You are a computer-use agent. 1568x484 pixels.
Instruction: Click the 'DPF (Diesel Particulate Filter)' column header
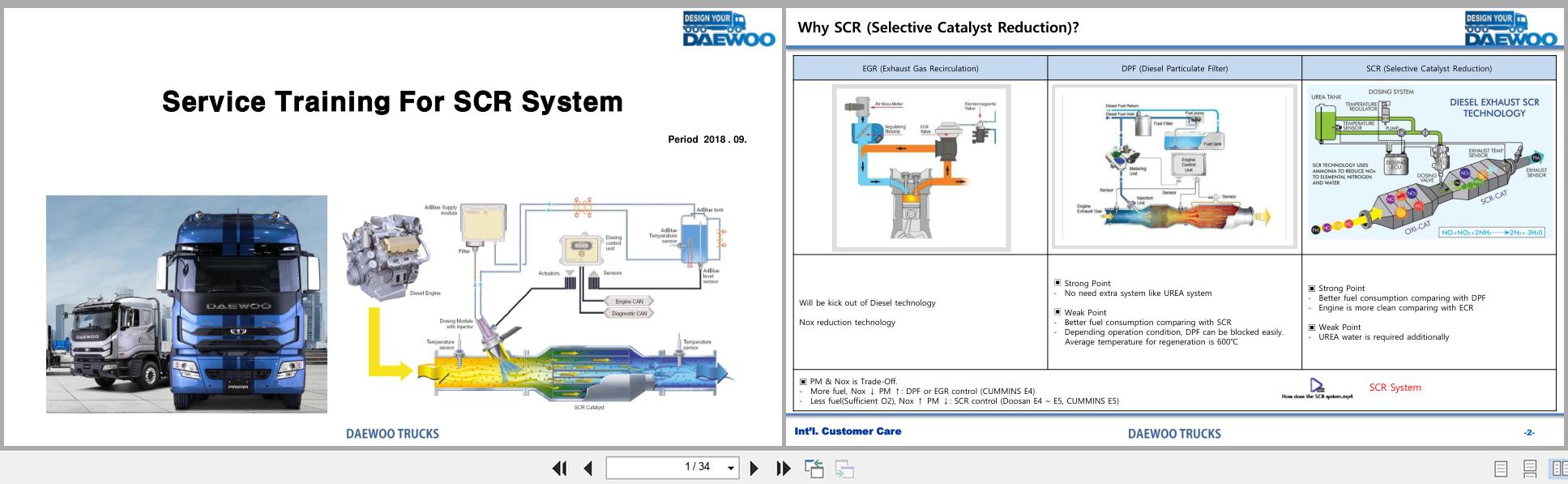pos(1174,68)
